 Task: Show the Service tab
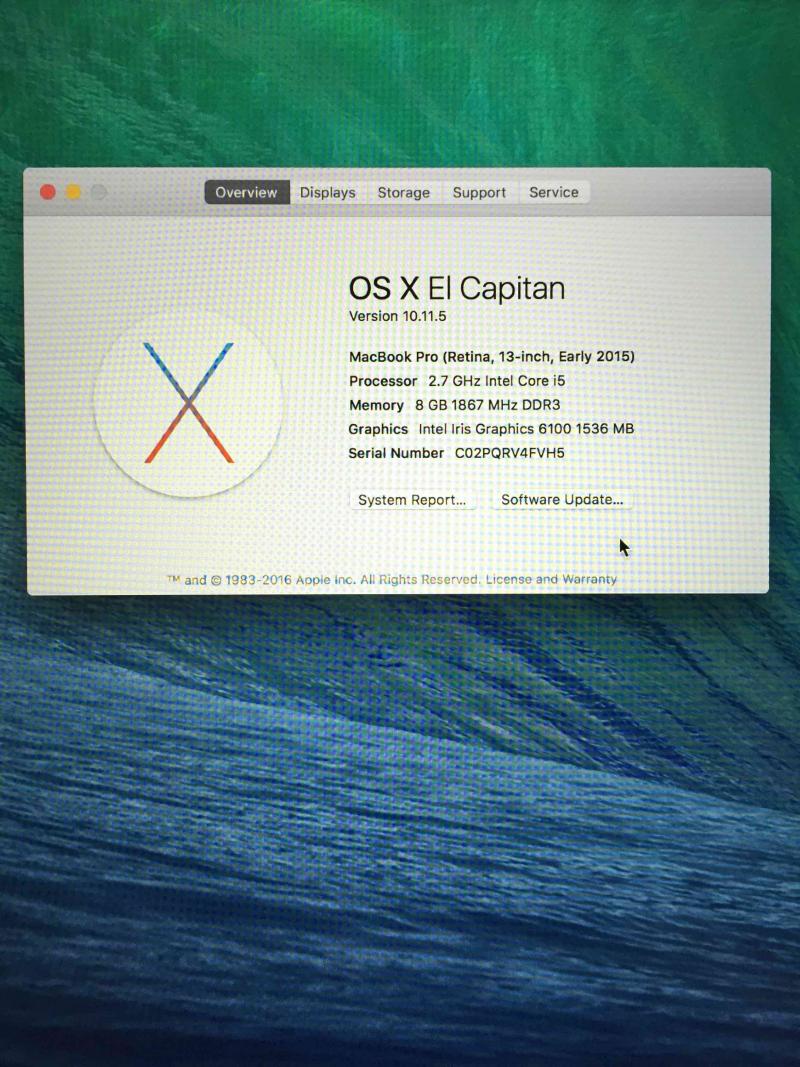click(554, 192)
